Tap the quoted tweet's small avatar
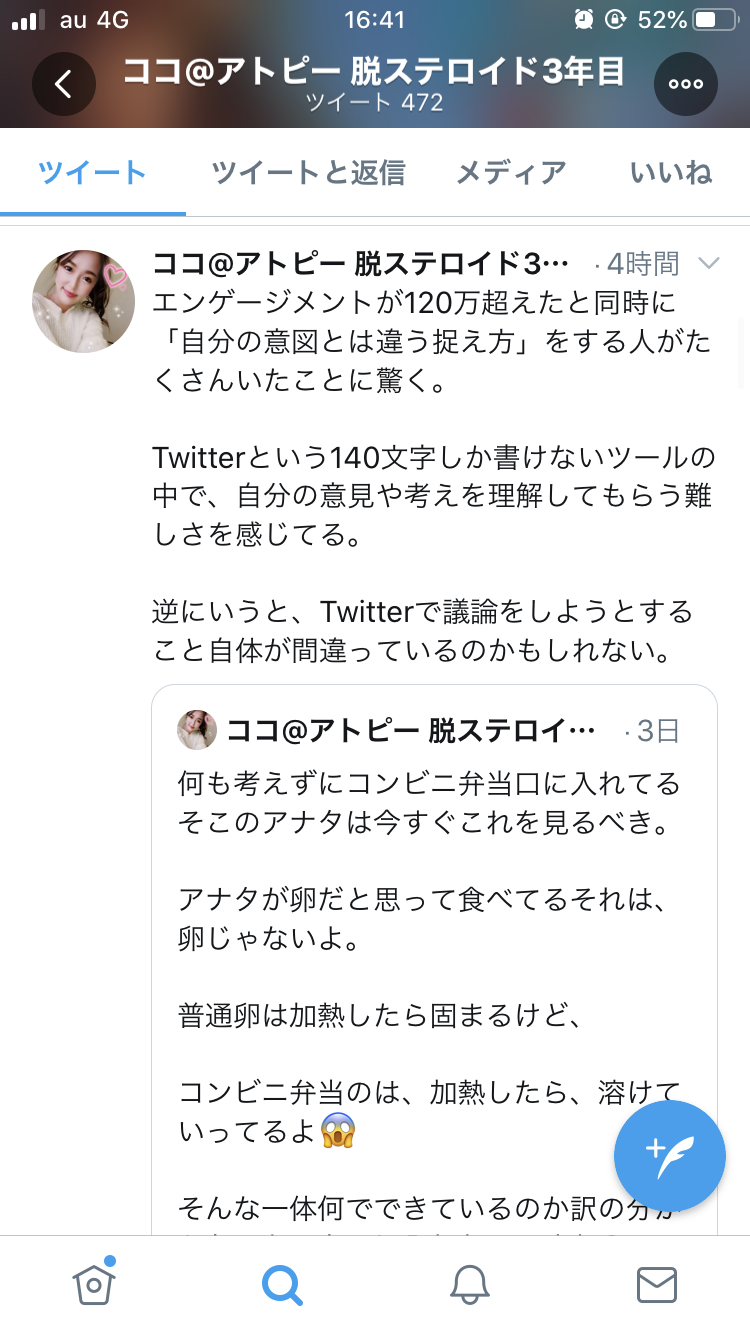 [x=197, y=731]
